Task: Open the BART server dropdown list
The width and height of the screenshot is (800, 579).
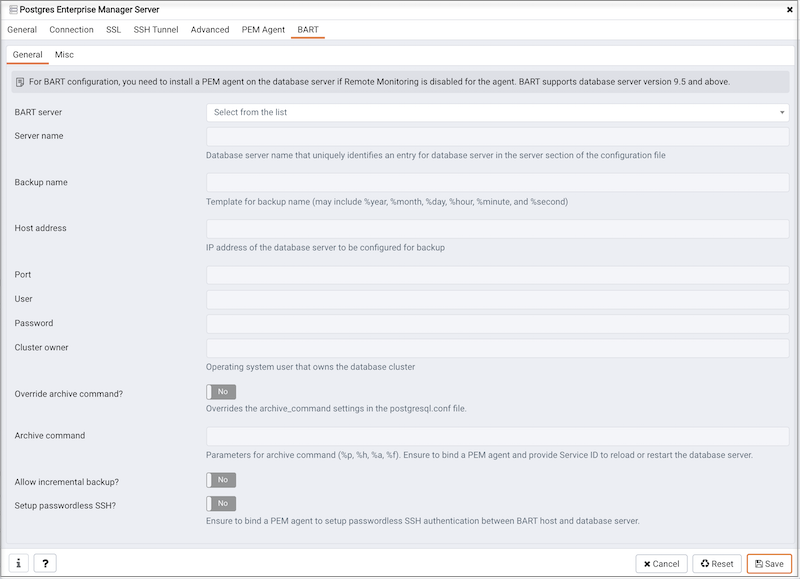Action: pos(497,112)
